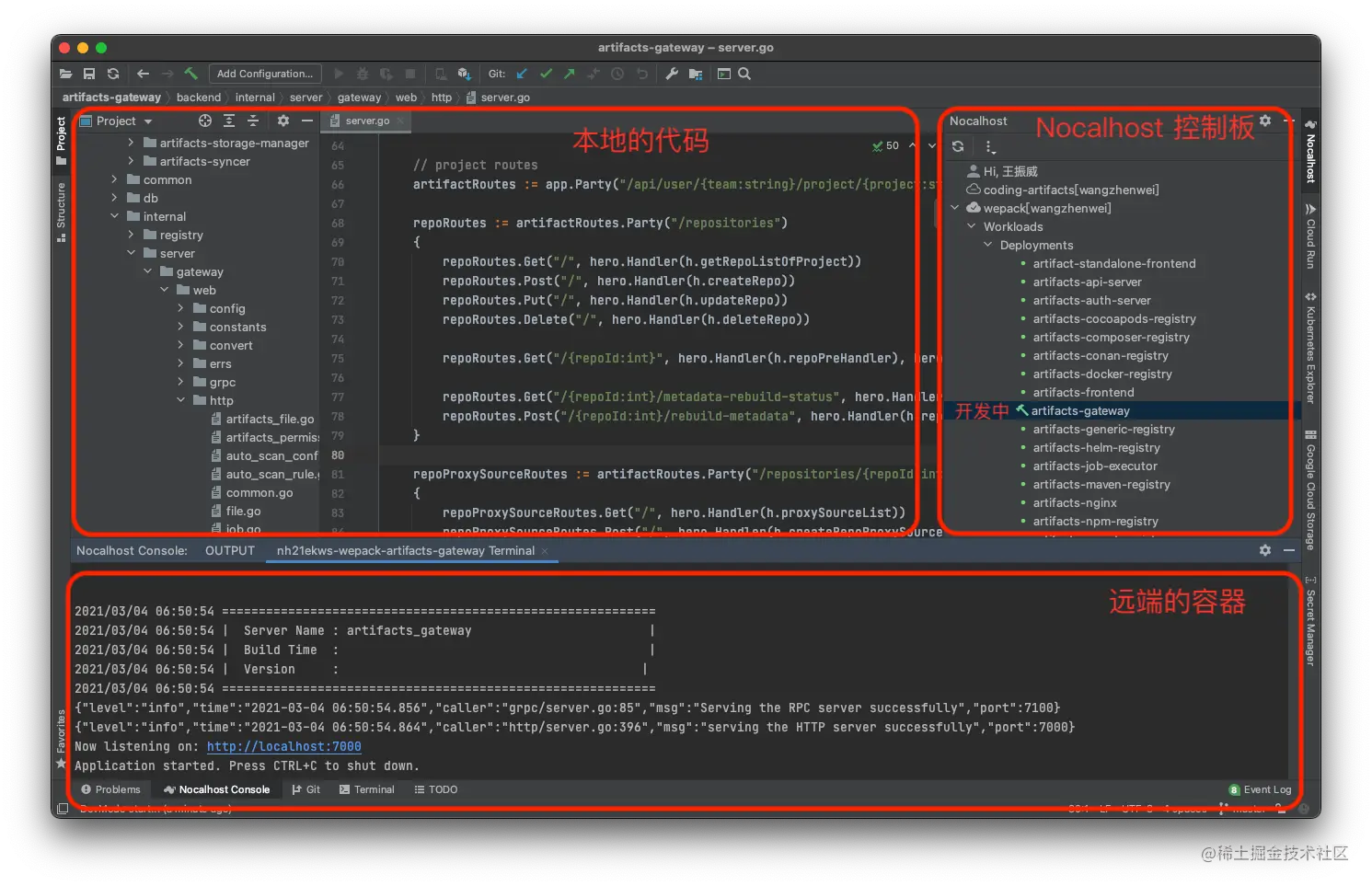Click the Git rollback undo icon
The width and height of the screenshot is (1372, 886).
click(641, 74)
